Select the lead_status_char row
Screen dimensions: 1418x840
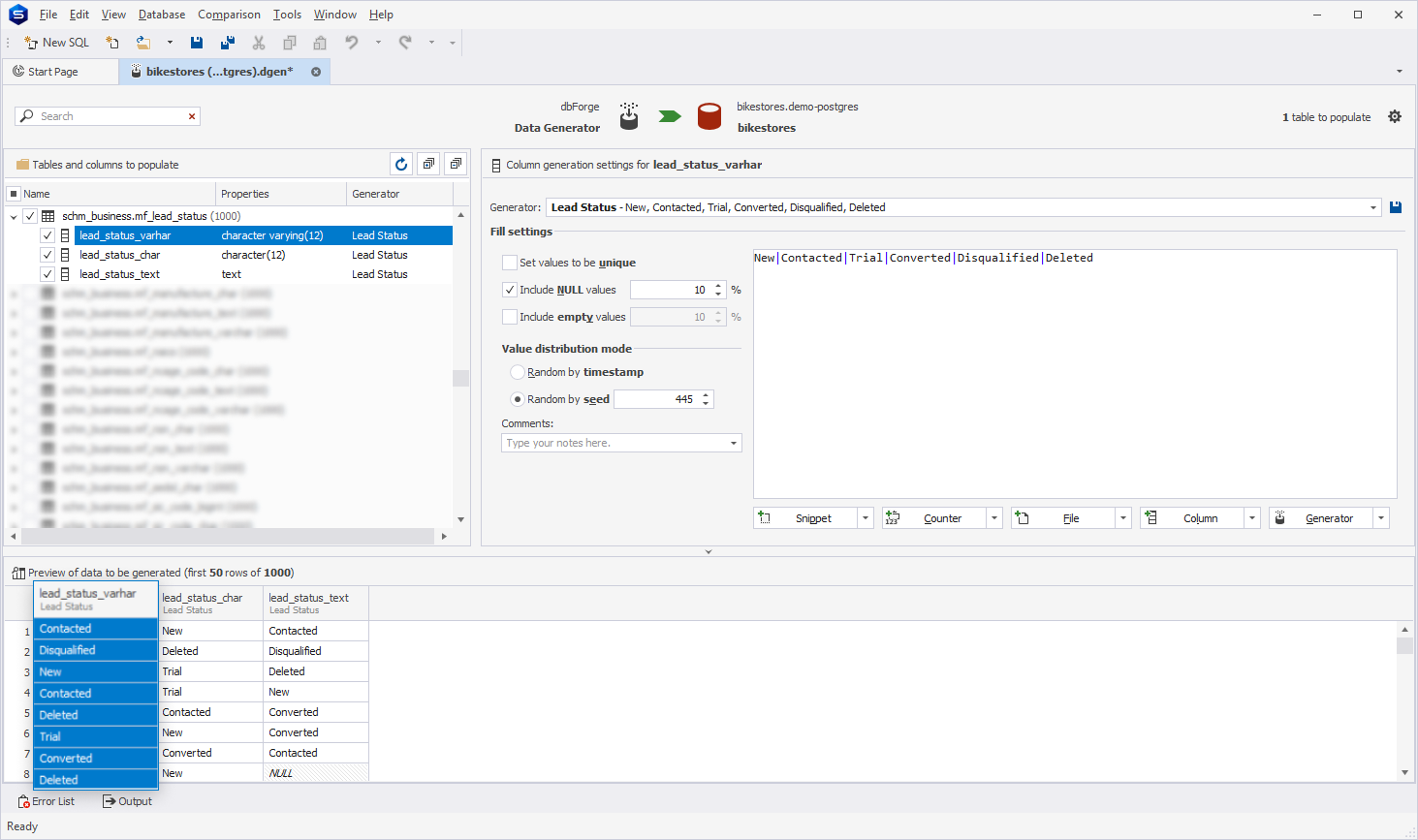click(264, 255)
